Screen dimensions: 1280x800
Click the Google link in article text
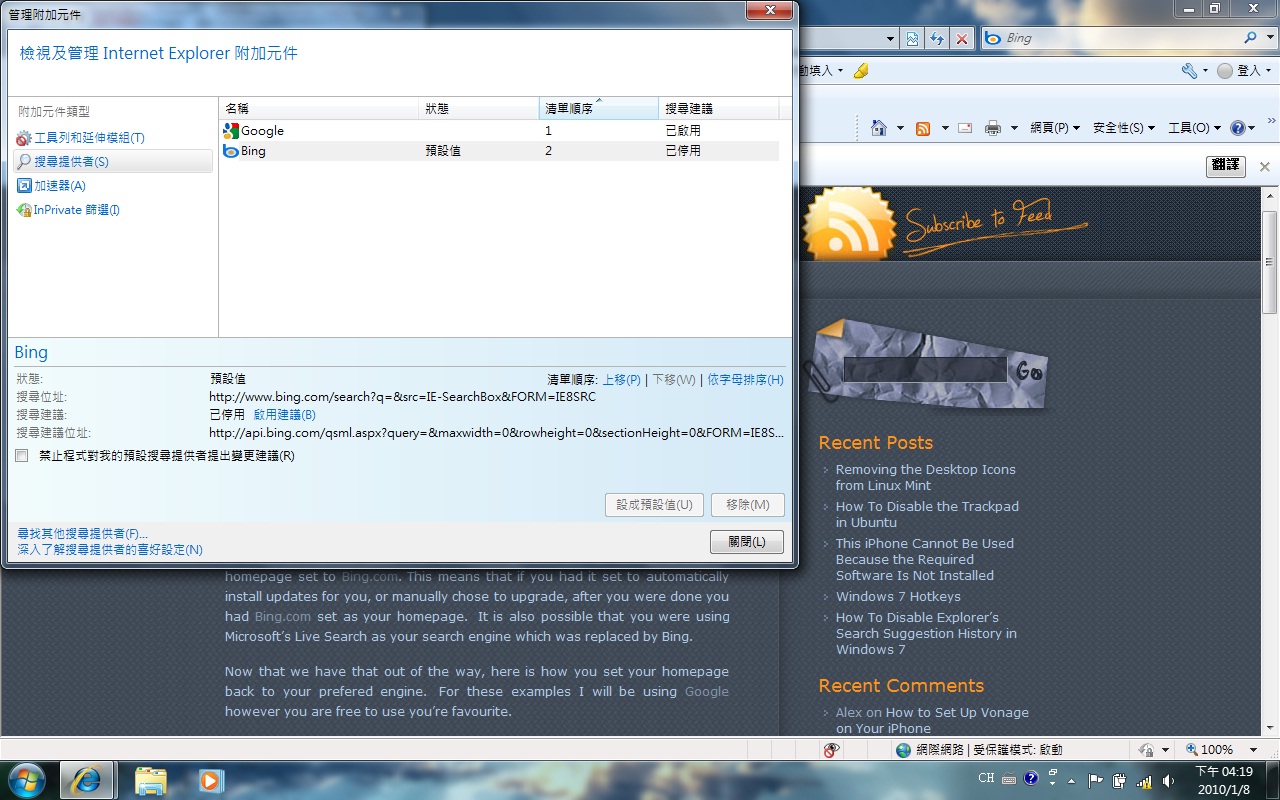point(706,691)
